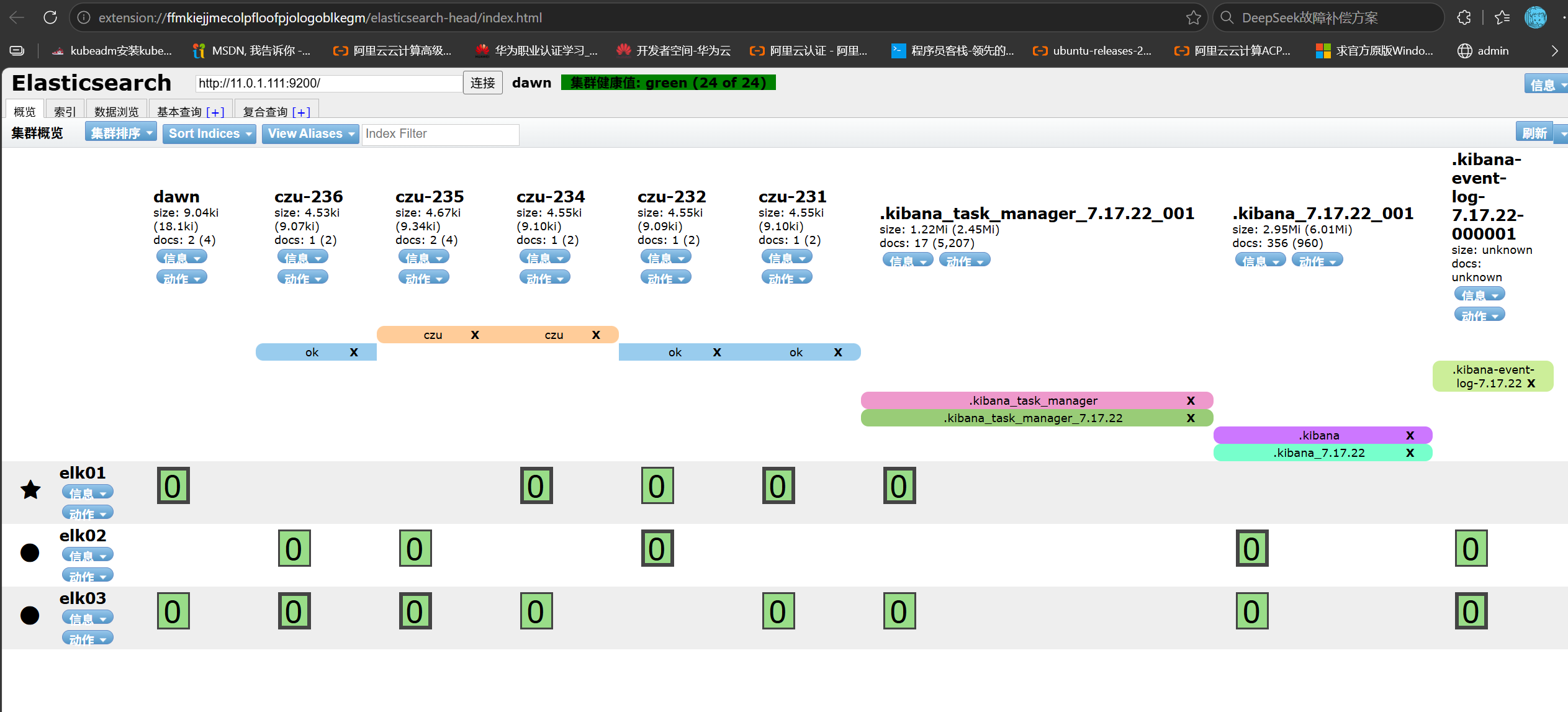Screen dimensions: 1568x712
Task: Open shard 0 of dawn on elk01
Action: pos(173,485)
